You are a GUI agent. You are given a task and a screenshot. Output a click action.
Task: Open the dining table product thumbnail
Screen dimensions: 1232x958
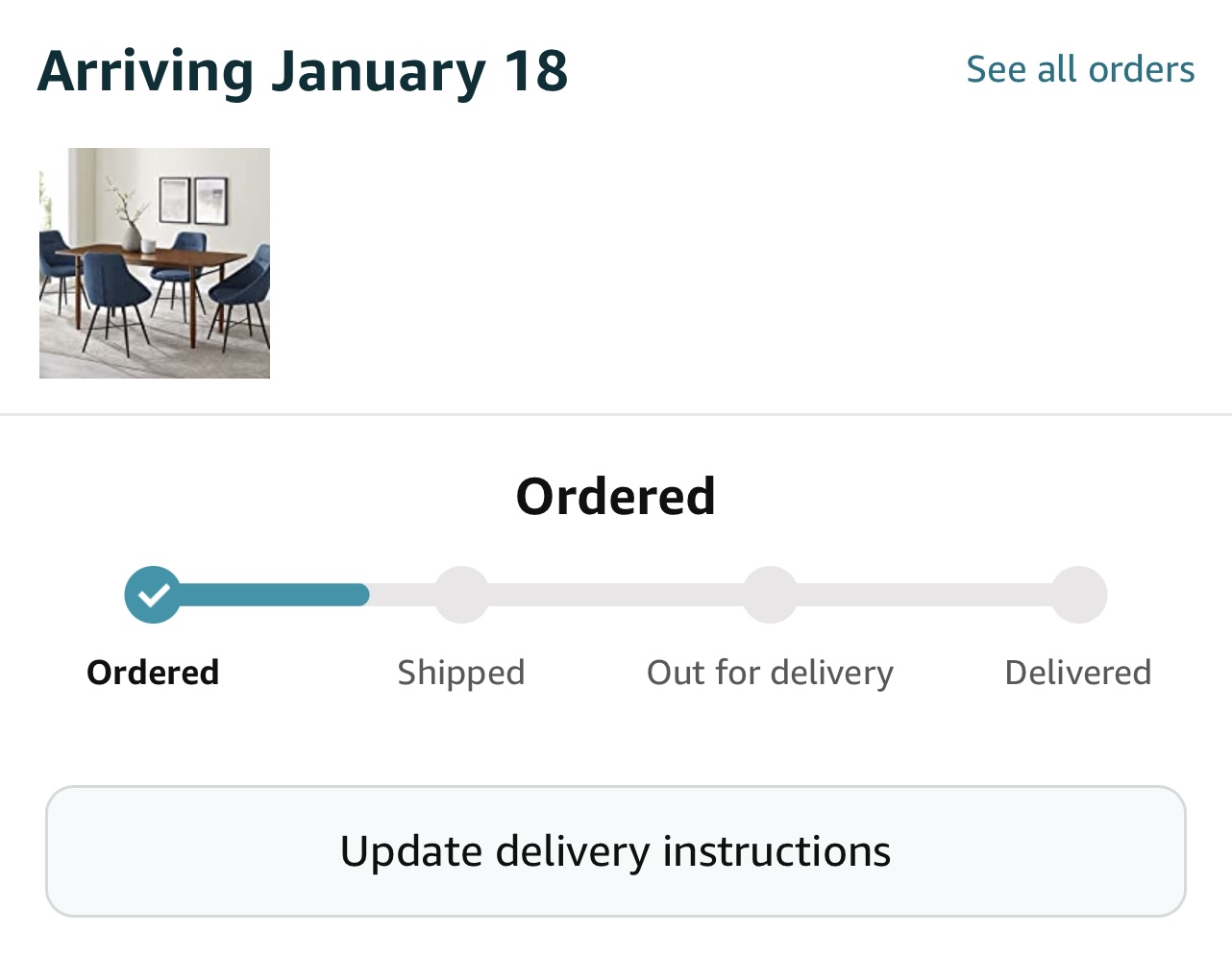(155, 263)
